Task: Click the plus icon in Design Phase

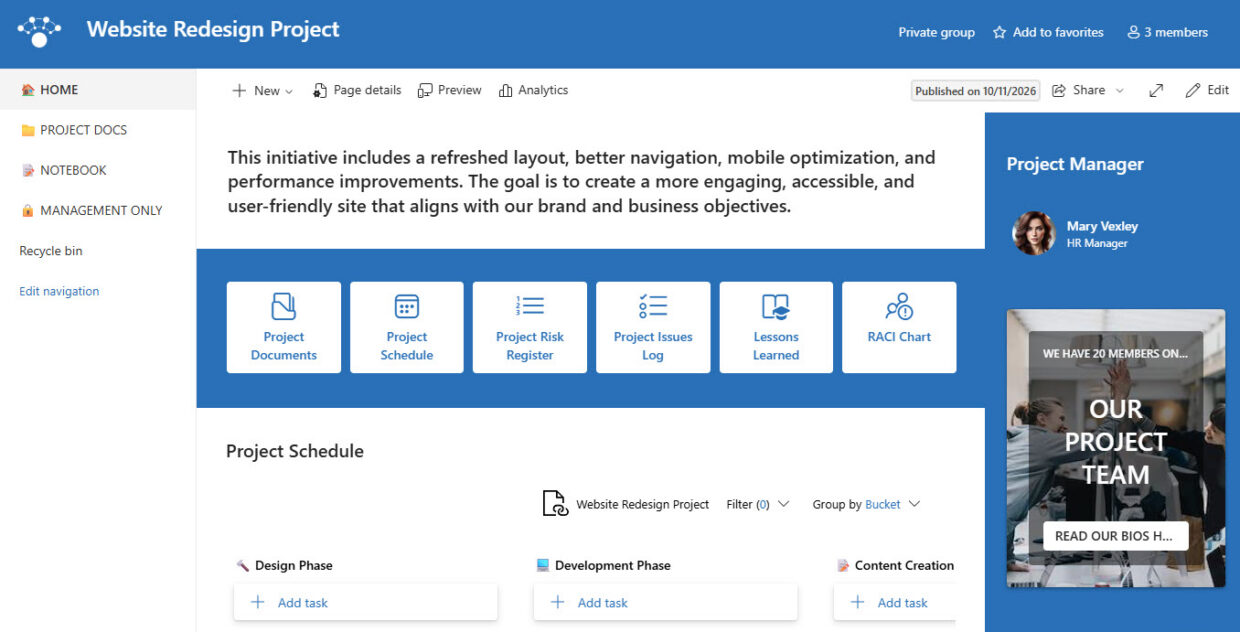Action: 258,602
